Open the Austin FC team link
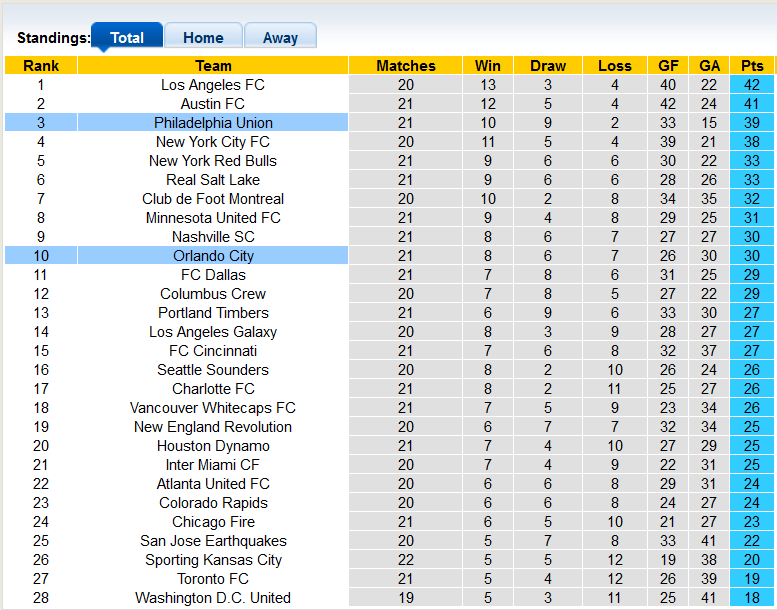This screenshot has width=777, height=610. click(213, 104)
